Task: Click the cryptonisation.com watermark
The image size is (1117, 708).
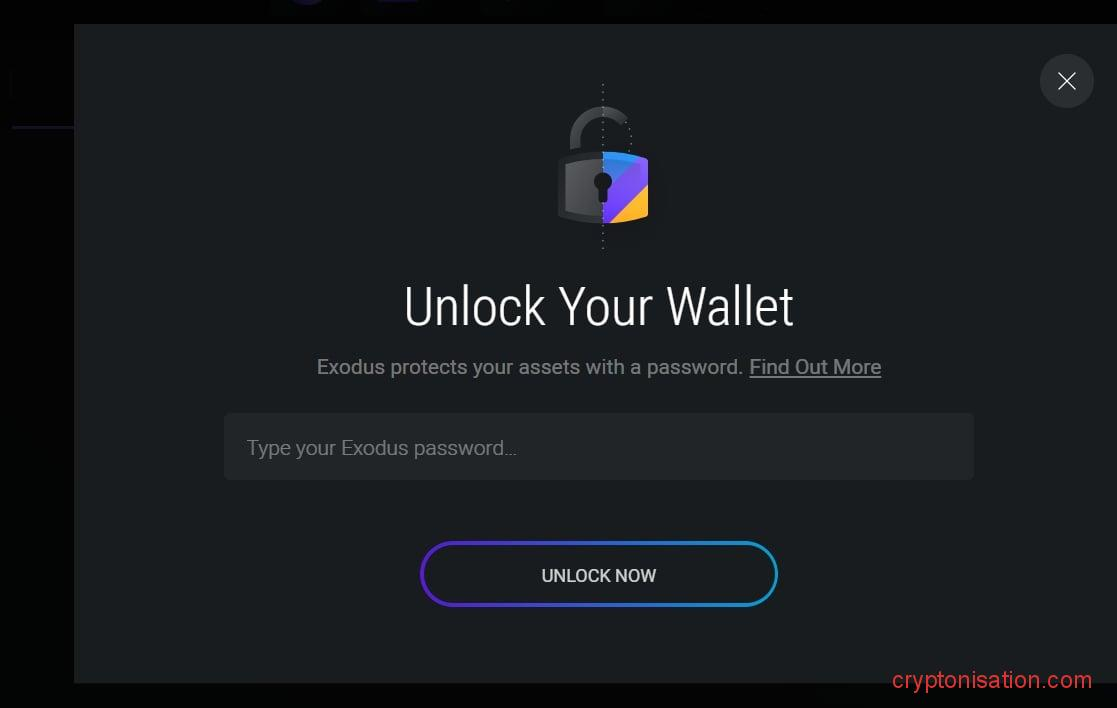Action: point(992,680)
